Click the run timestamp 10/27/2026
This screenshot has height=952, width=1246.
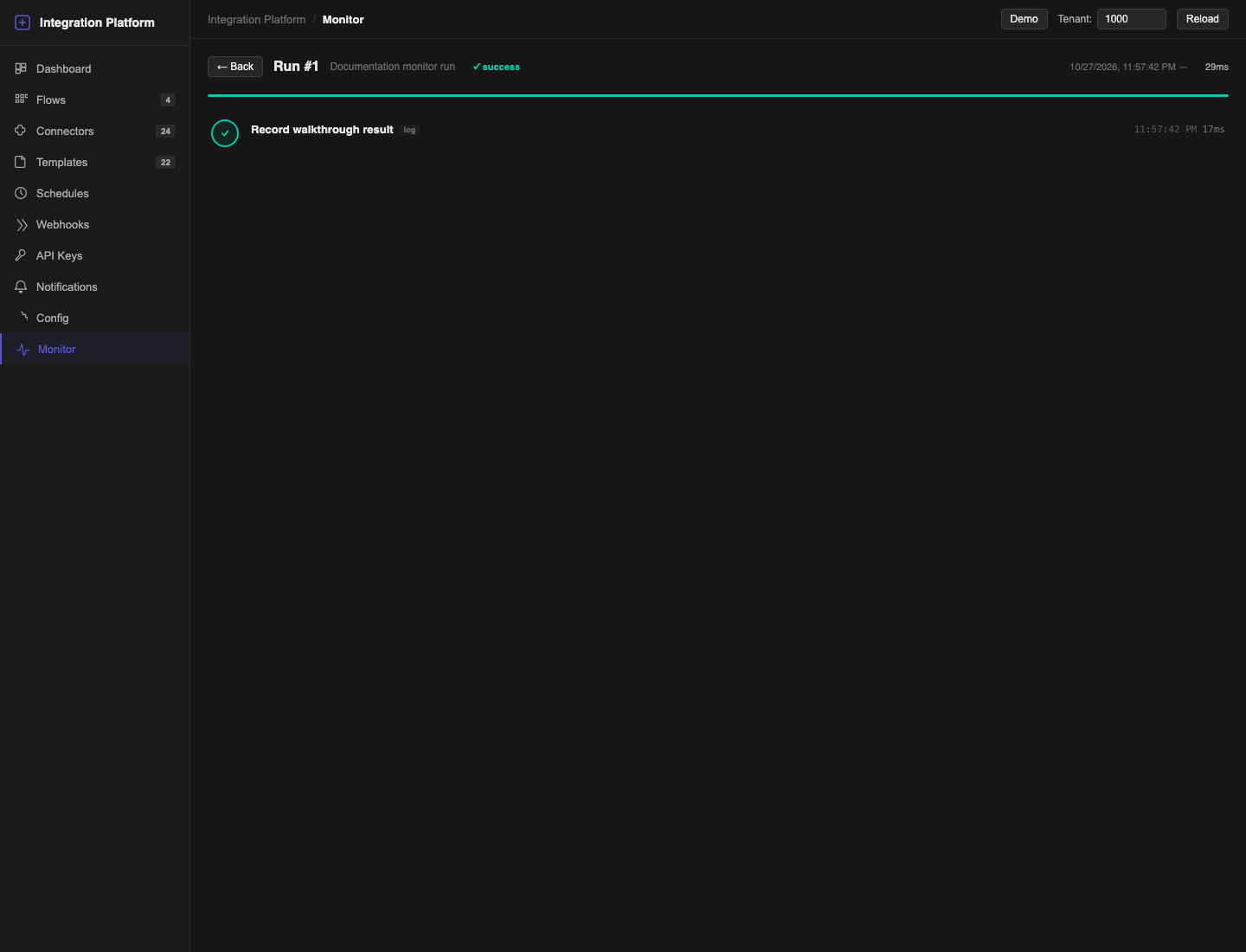tap(1128, 67)
